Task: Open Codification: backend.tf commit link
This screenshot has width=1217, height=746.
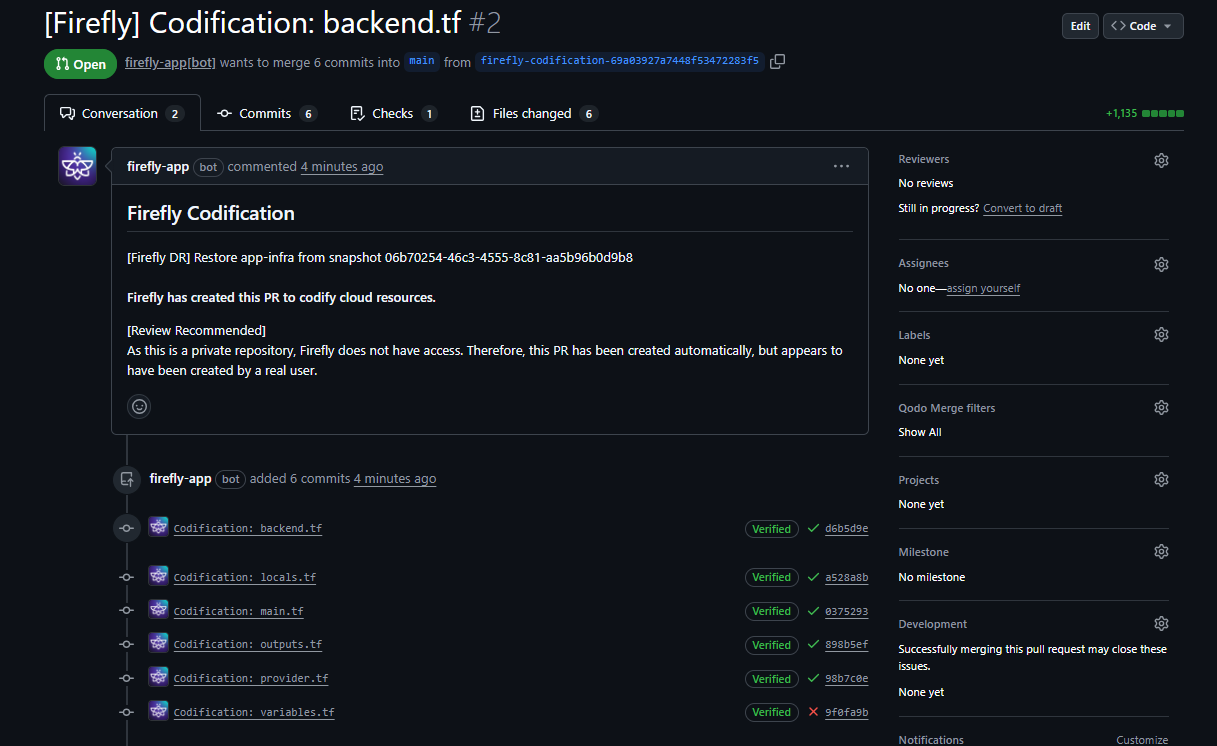Action: (x=248, y=529)
